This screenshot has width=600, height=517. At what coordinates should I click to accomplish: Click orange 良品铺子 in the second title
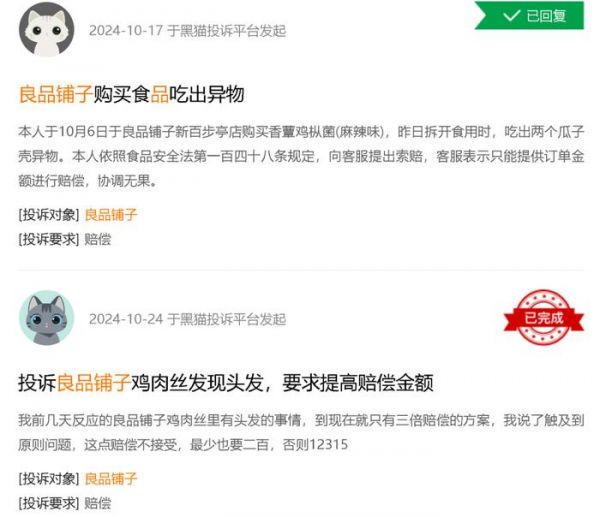[93, 383]
